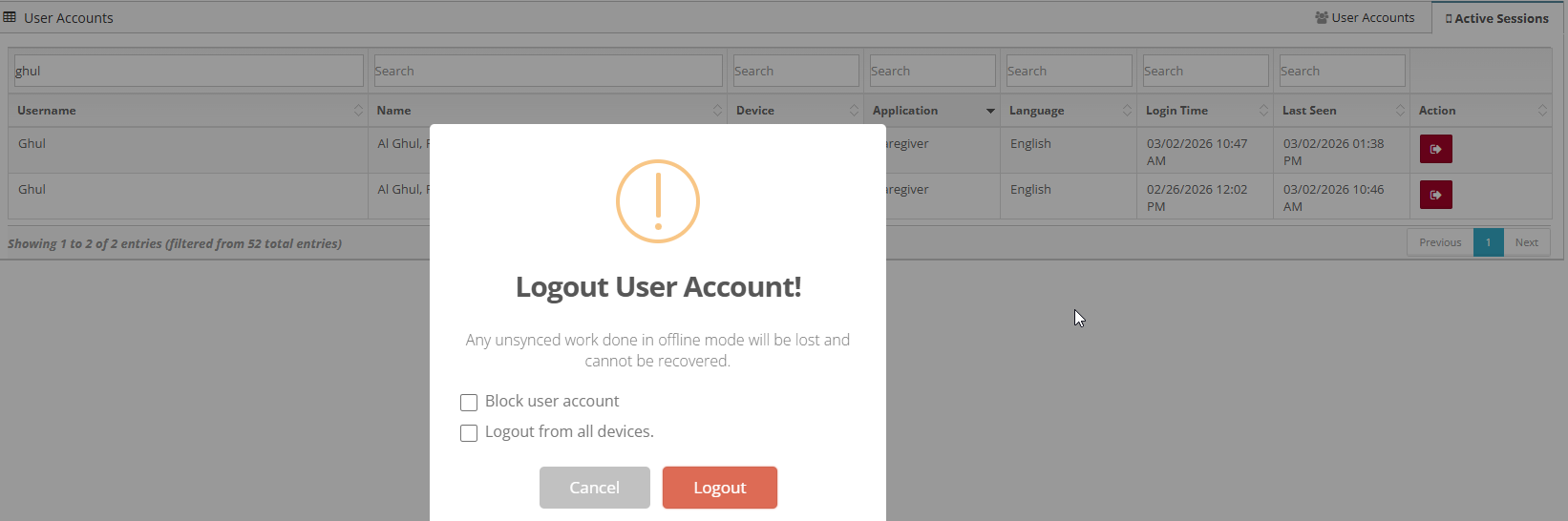Click logout icon for 12:02 PM session row
1568x521 pixels.
(1435, 195)
